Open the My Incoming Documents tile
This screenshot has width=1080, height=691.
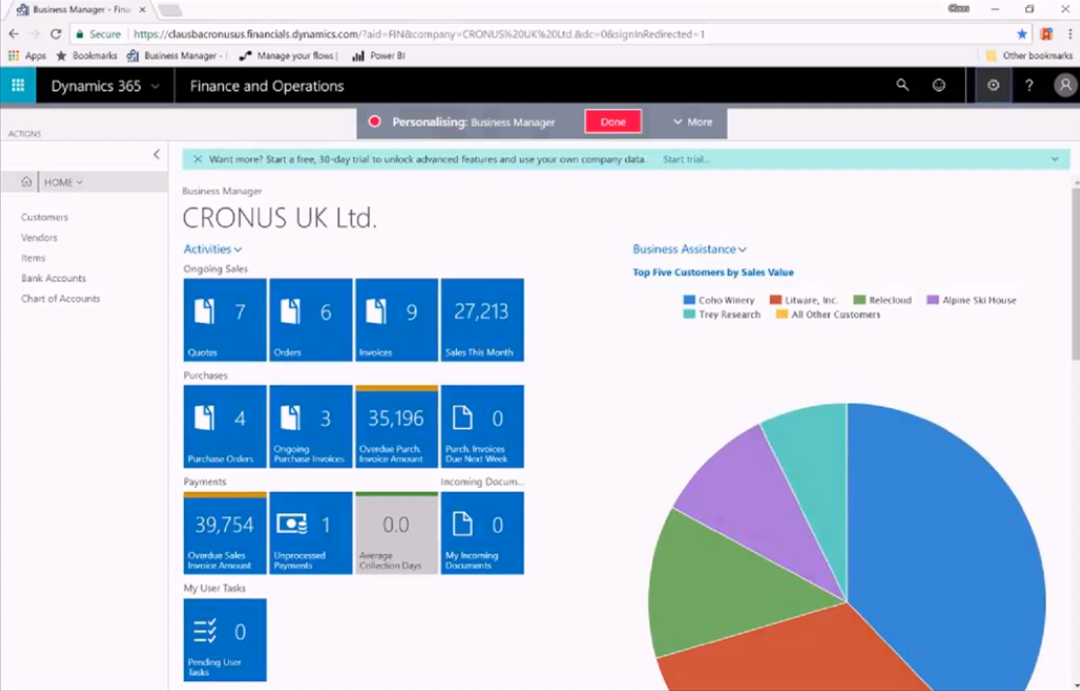point(482,533)
